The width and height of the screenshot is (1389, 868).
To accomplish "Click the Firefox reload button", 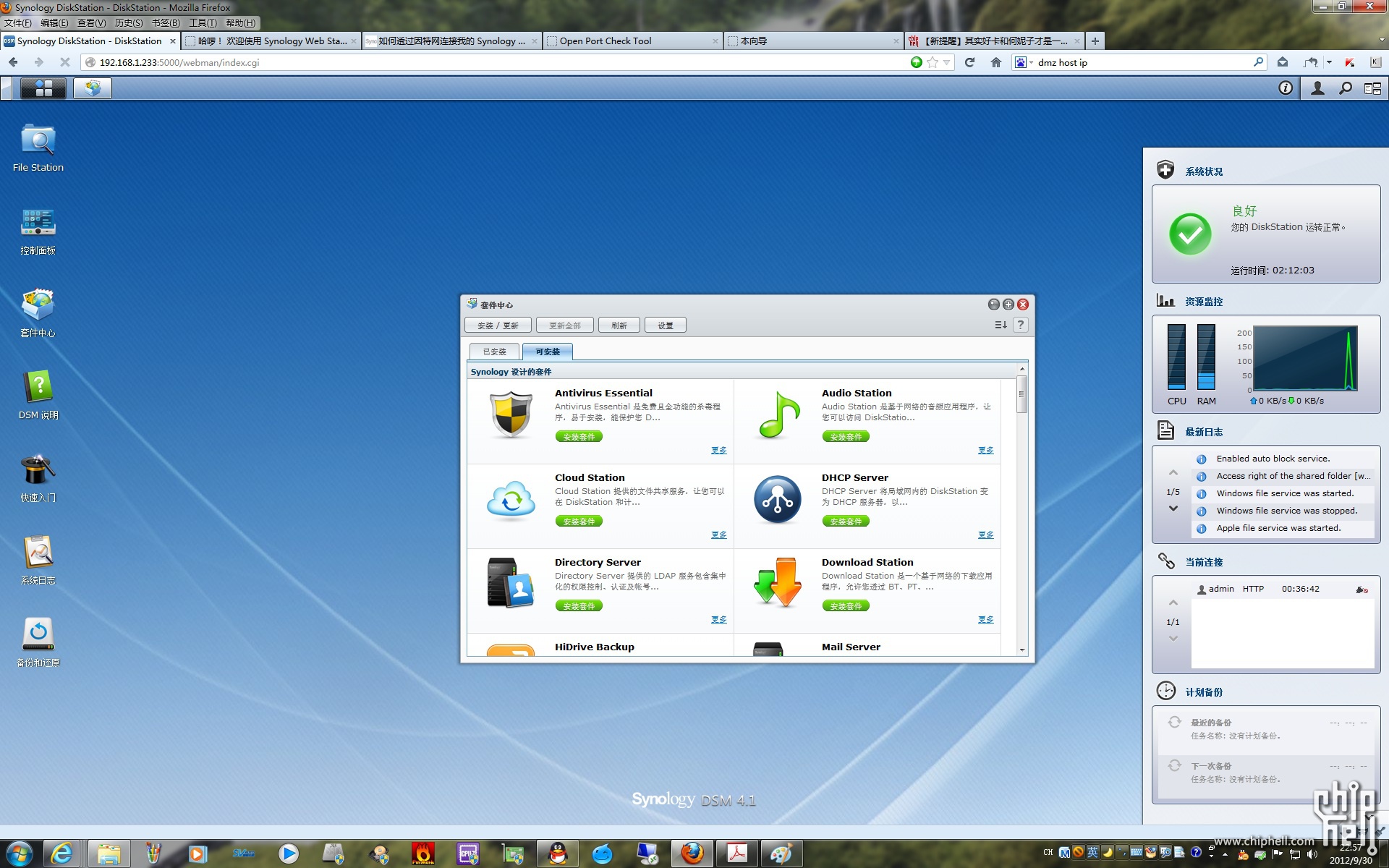I will click(x=969, y=62).
